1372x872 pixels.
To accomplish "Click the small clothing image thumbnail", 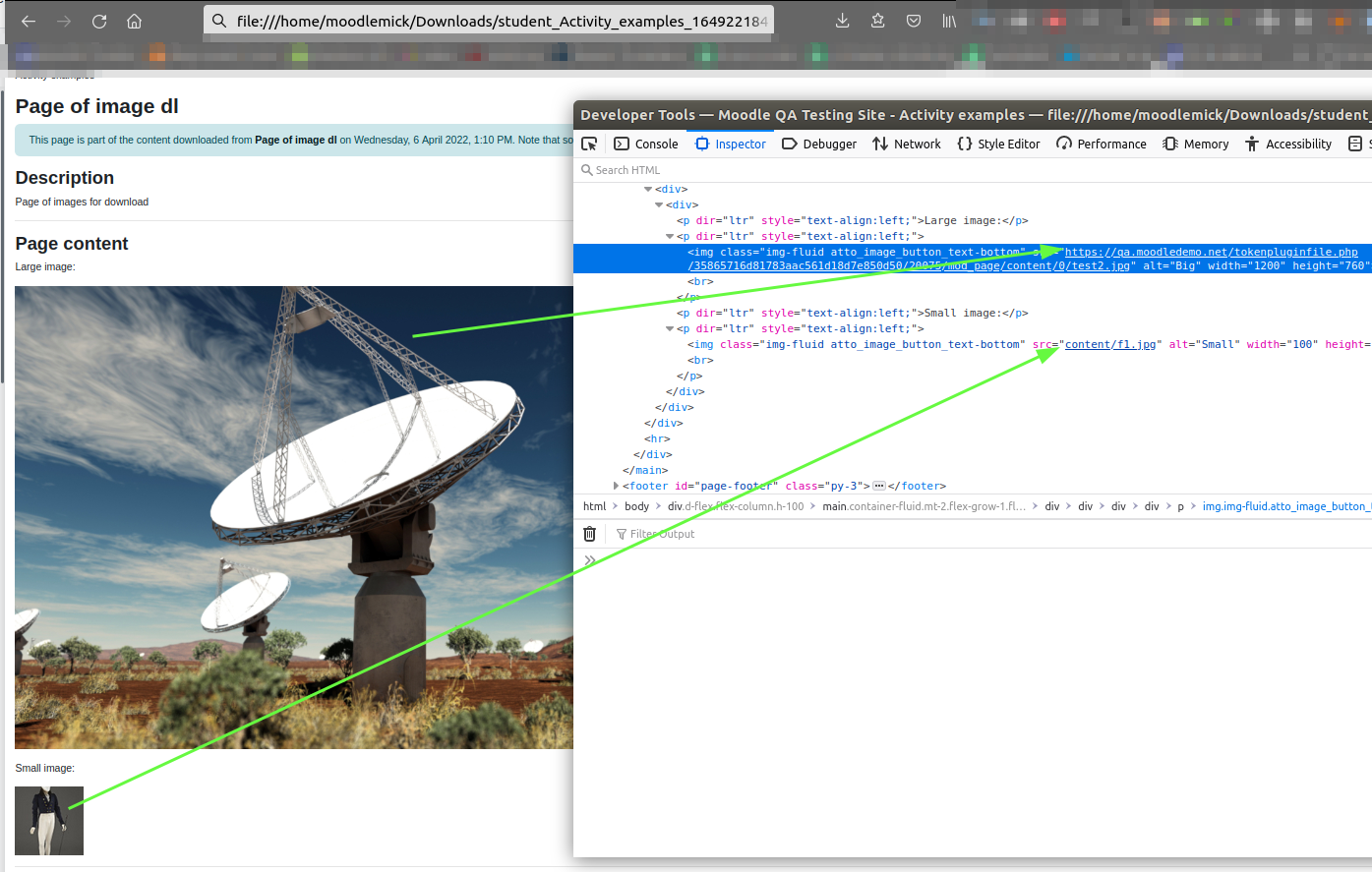I will 49,821.
